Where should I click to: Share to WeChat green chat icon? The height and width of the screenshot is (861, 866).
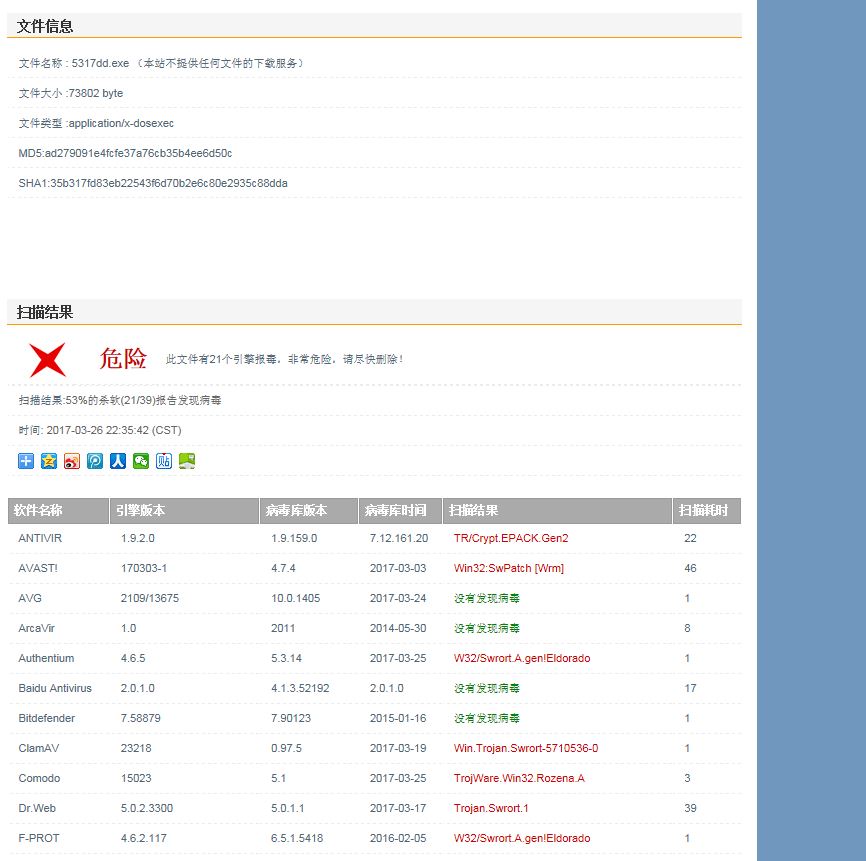141,461
